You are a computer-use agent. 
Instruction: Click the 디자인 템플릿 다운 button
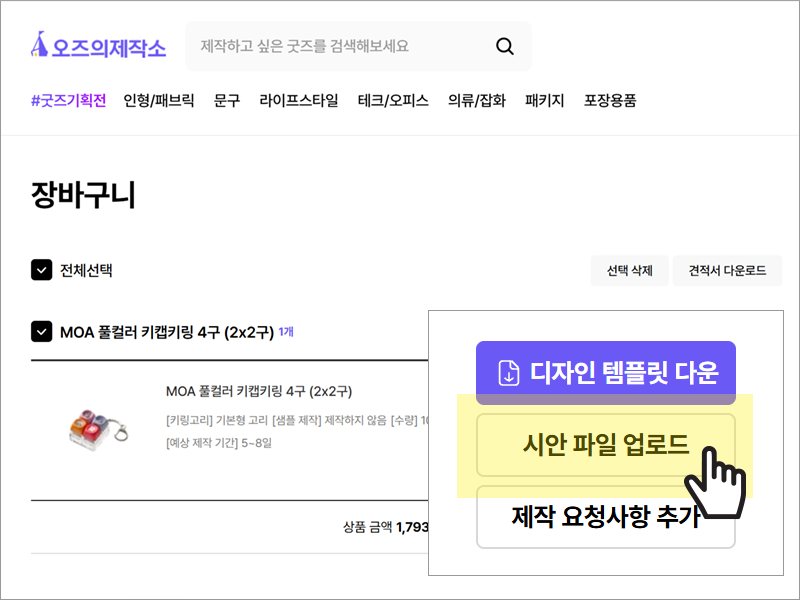(606, 373)
